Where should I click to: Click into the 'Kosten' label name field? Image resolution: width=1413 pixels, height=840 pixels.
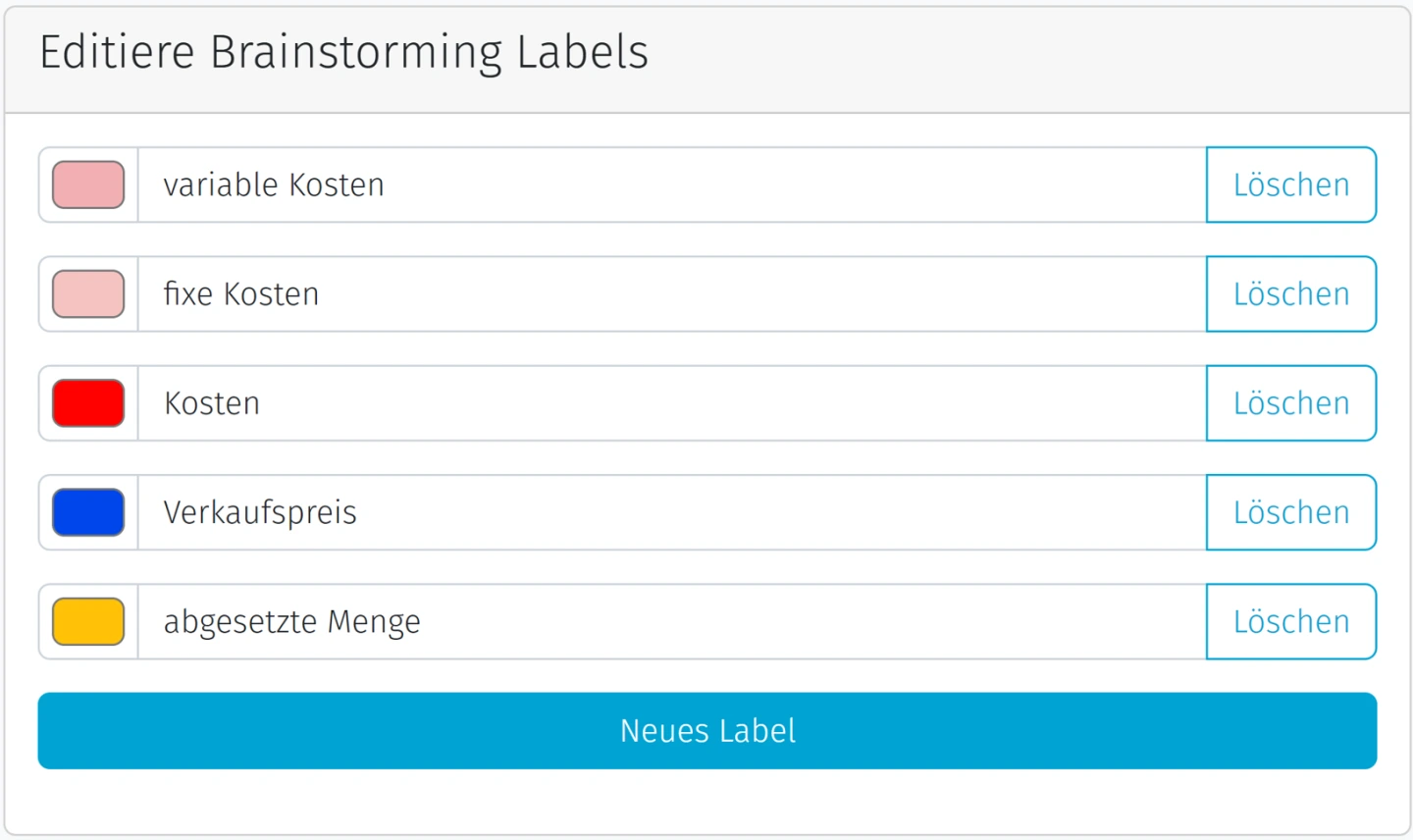coord(671,403)
